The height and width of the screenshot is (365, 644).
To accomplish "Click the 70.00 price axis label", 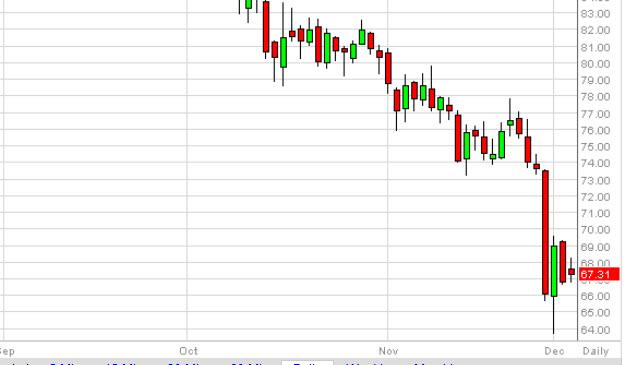I will (x=595, y=230).
